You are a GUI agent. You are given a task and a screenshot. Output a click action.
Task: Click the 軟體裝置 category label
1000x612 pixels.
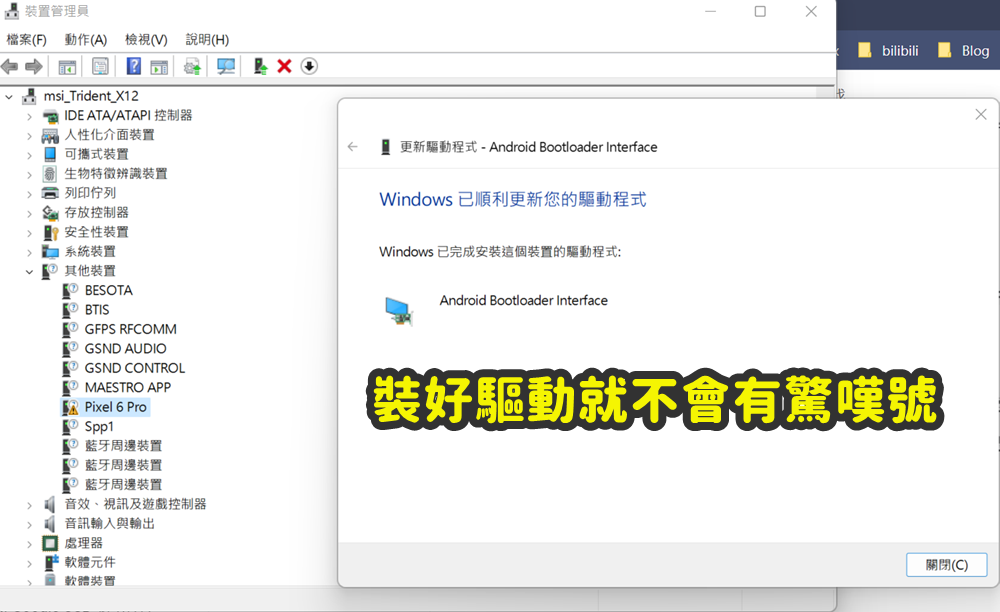[90, 581]
